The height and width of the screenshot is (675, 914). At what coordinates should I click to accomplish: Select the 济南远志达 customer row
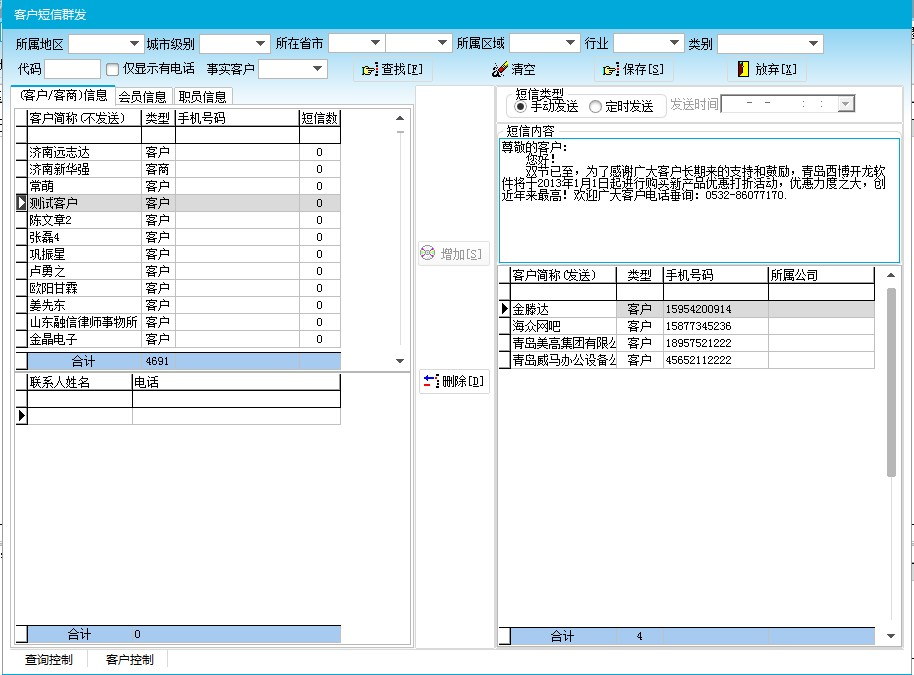pos(178,152)
